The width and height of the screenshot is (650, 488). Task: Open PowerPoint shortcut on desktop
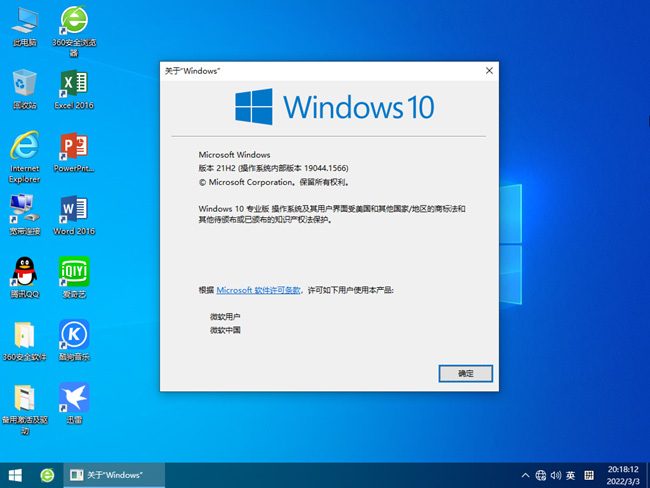(x=74, y=153)
